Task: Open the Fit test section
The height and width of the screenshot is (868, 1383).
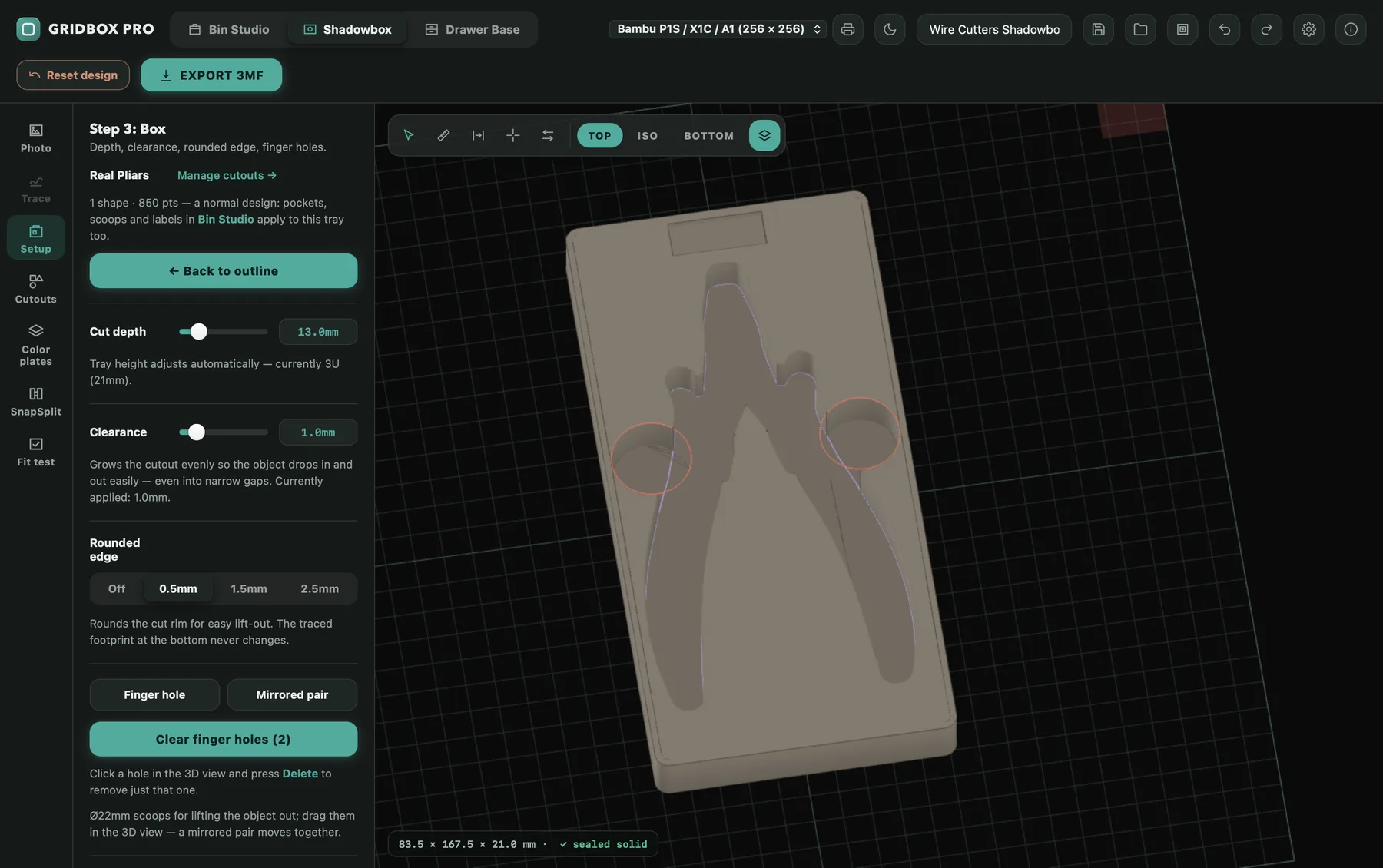Action: [x=36, y=452]
